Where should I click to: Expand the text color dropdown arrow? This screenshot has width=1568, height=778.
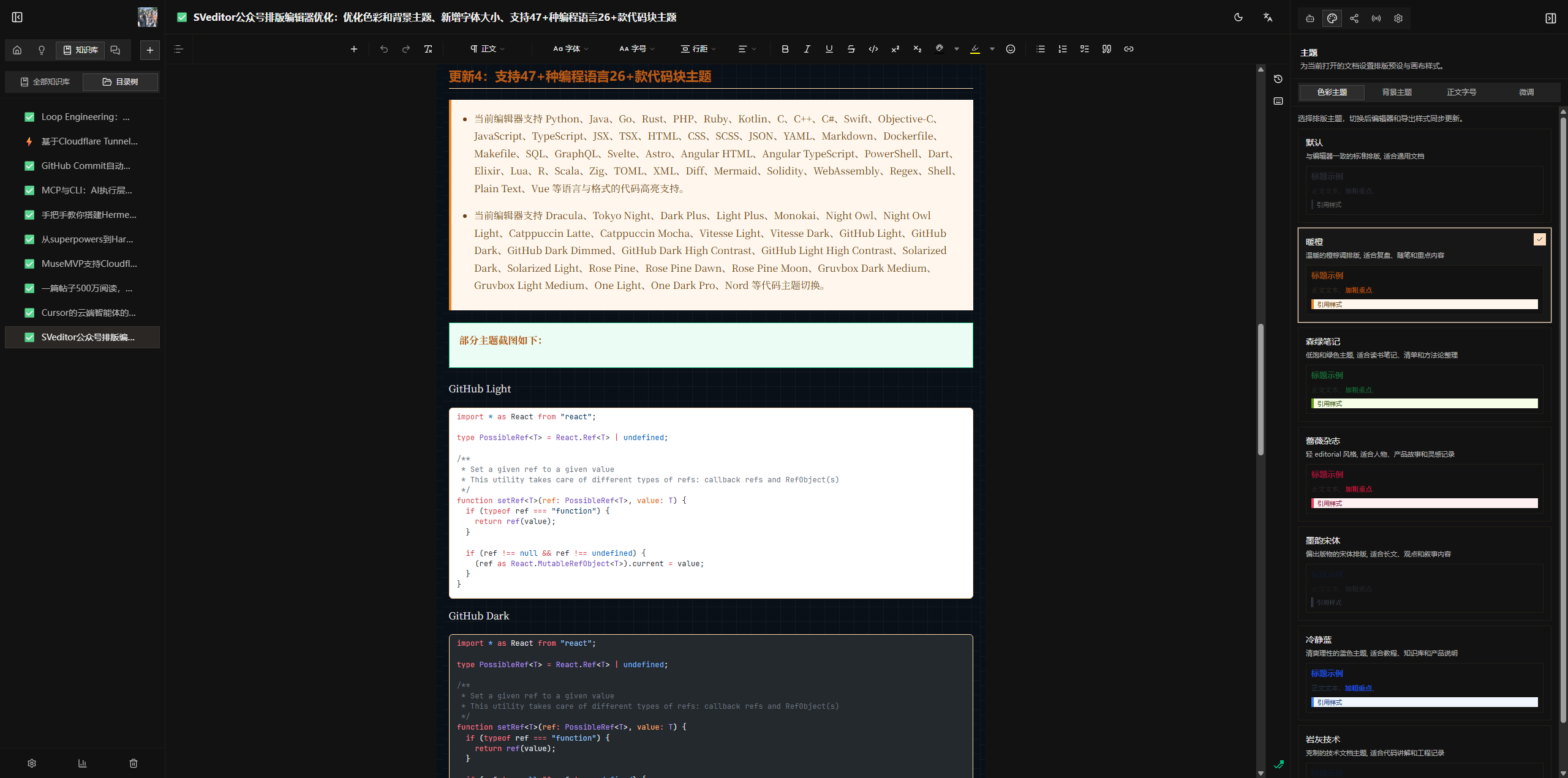(957, 49)
